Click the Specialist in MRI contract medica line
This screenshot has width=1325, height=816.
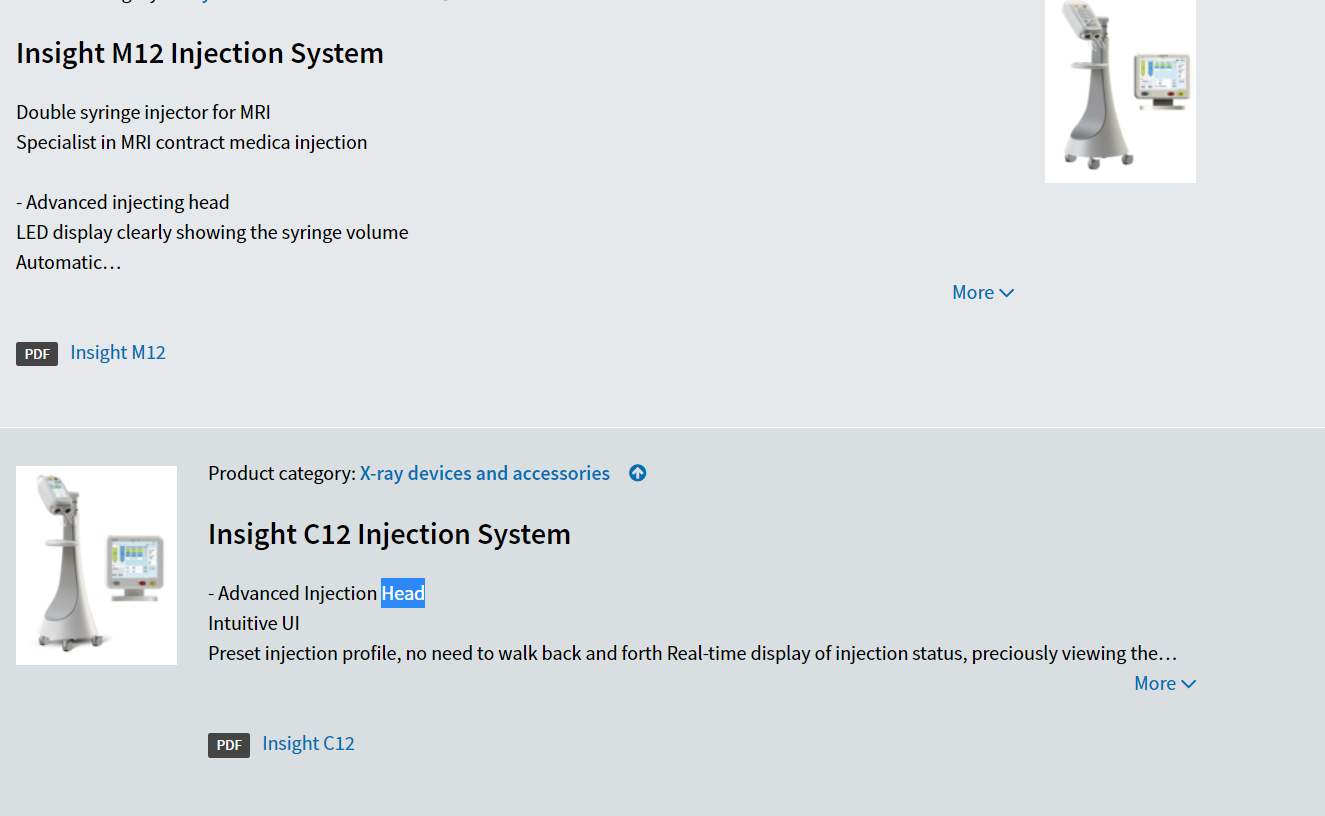click(192, 142)
